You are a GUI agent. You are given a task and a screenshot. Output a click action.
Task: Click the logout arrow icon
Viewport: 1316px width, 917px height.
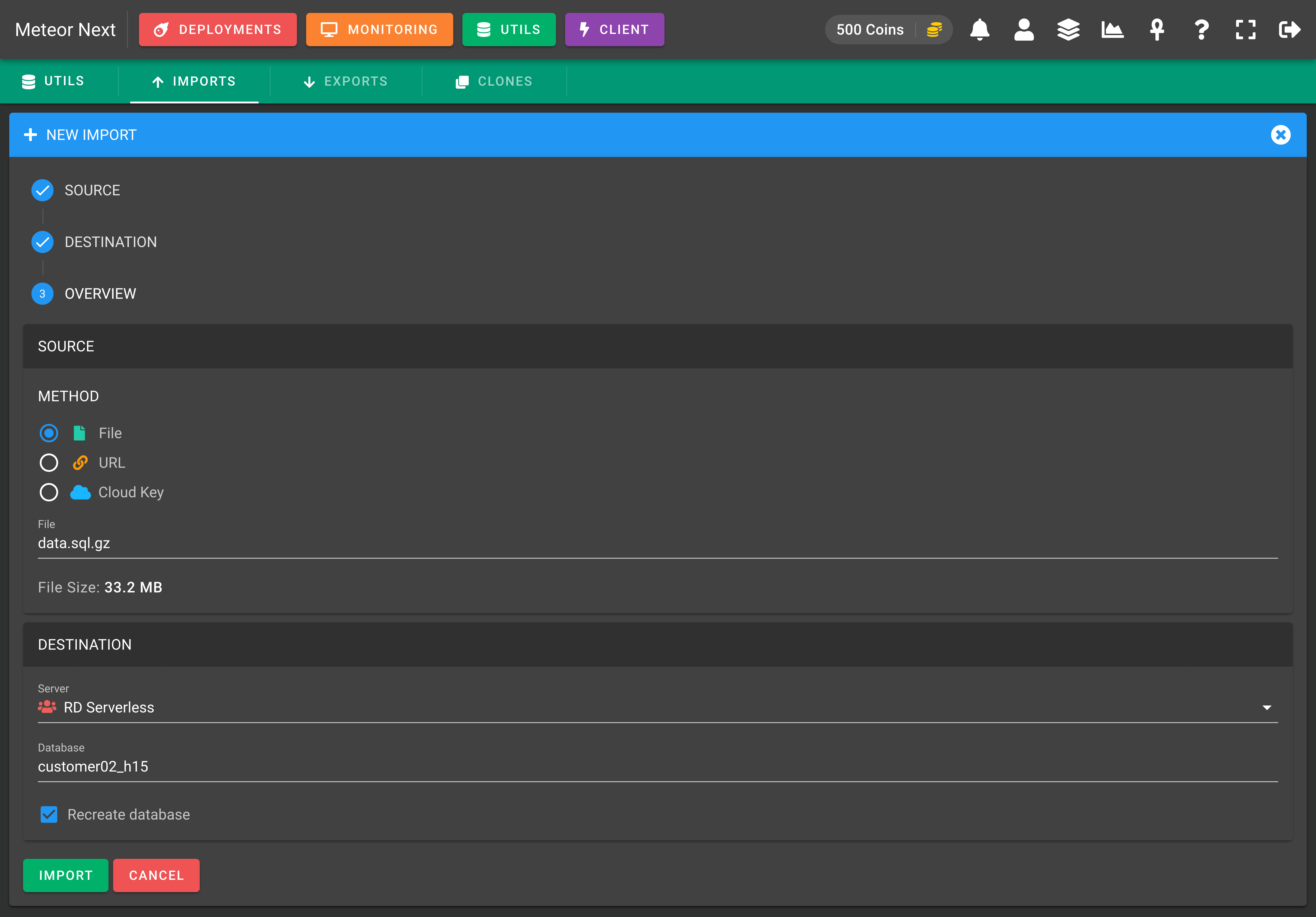1290,30
